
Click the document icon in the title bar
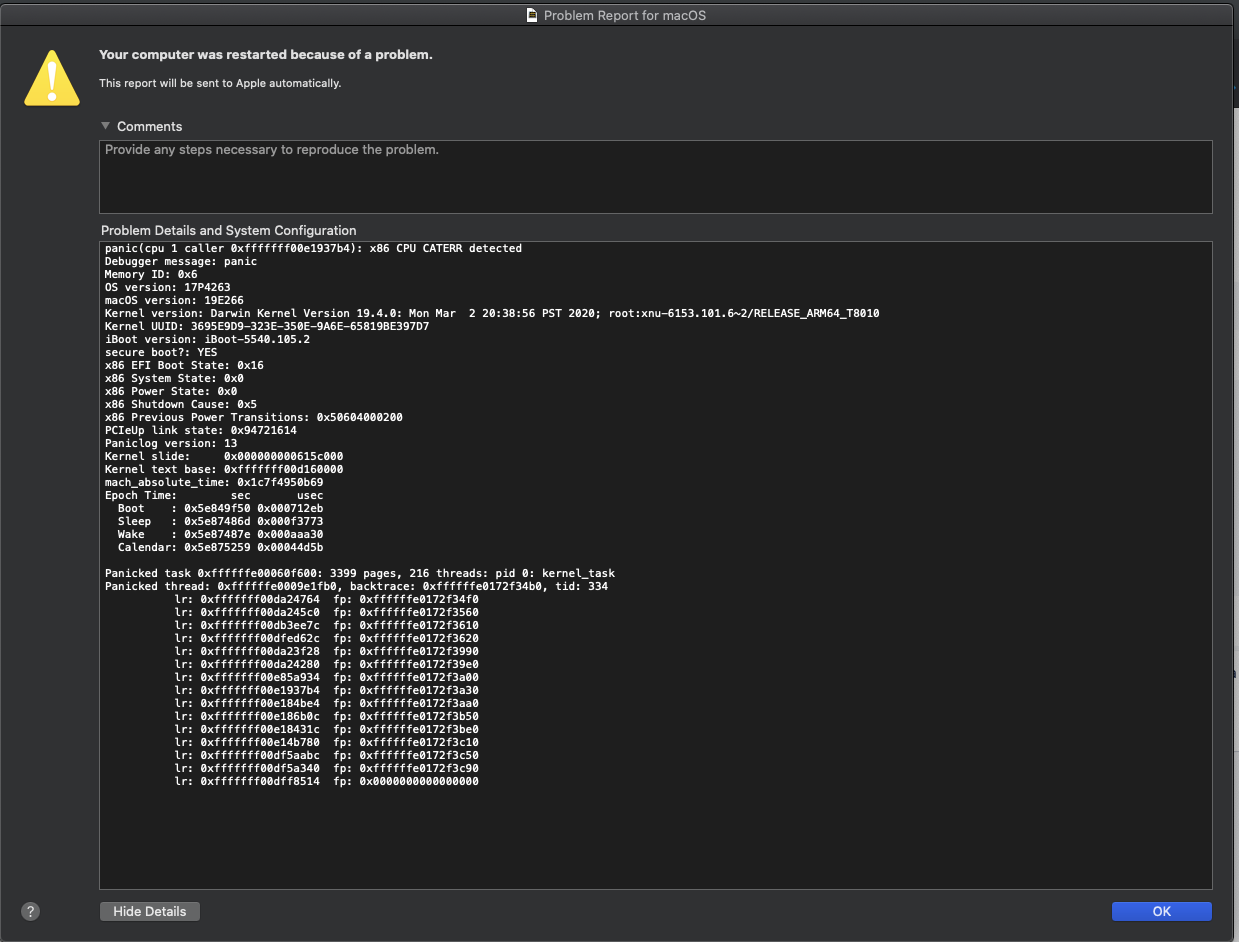point(532,15)
